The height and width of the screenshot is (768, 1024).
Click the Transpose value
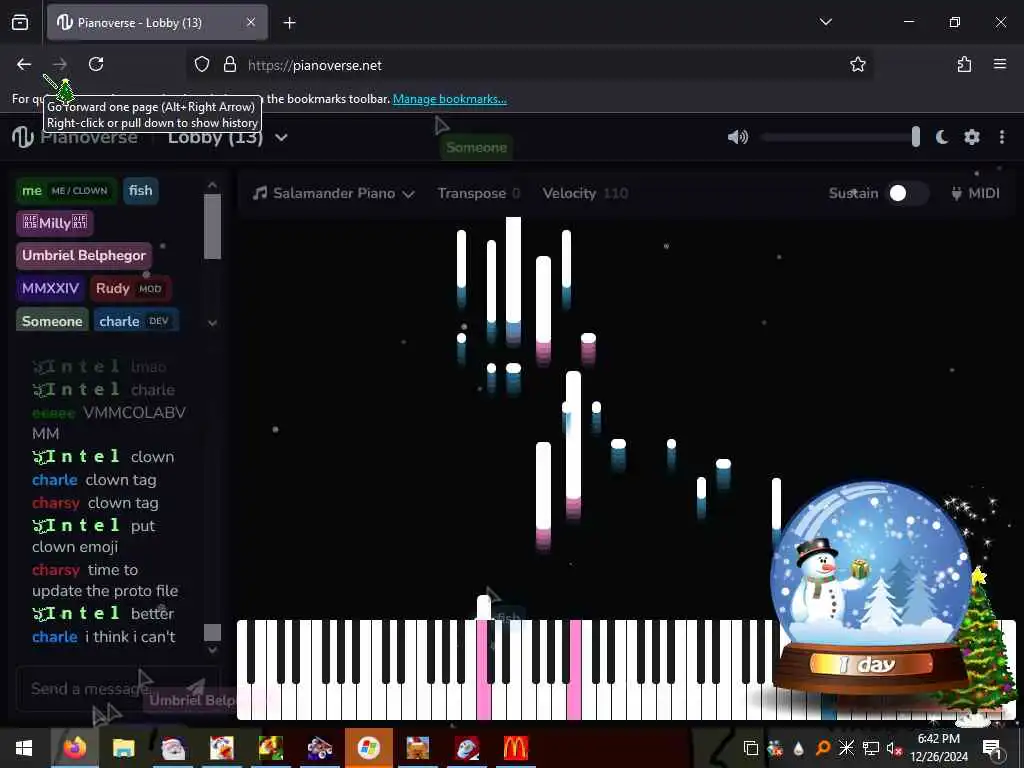coord(516,193)
